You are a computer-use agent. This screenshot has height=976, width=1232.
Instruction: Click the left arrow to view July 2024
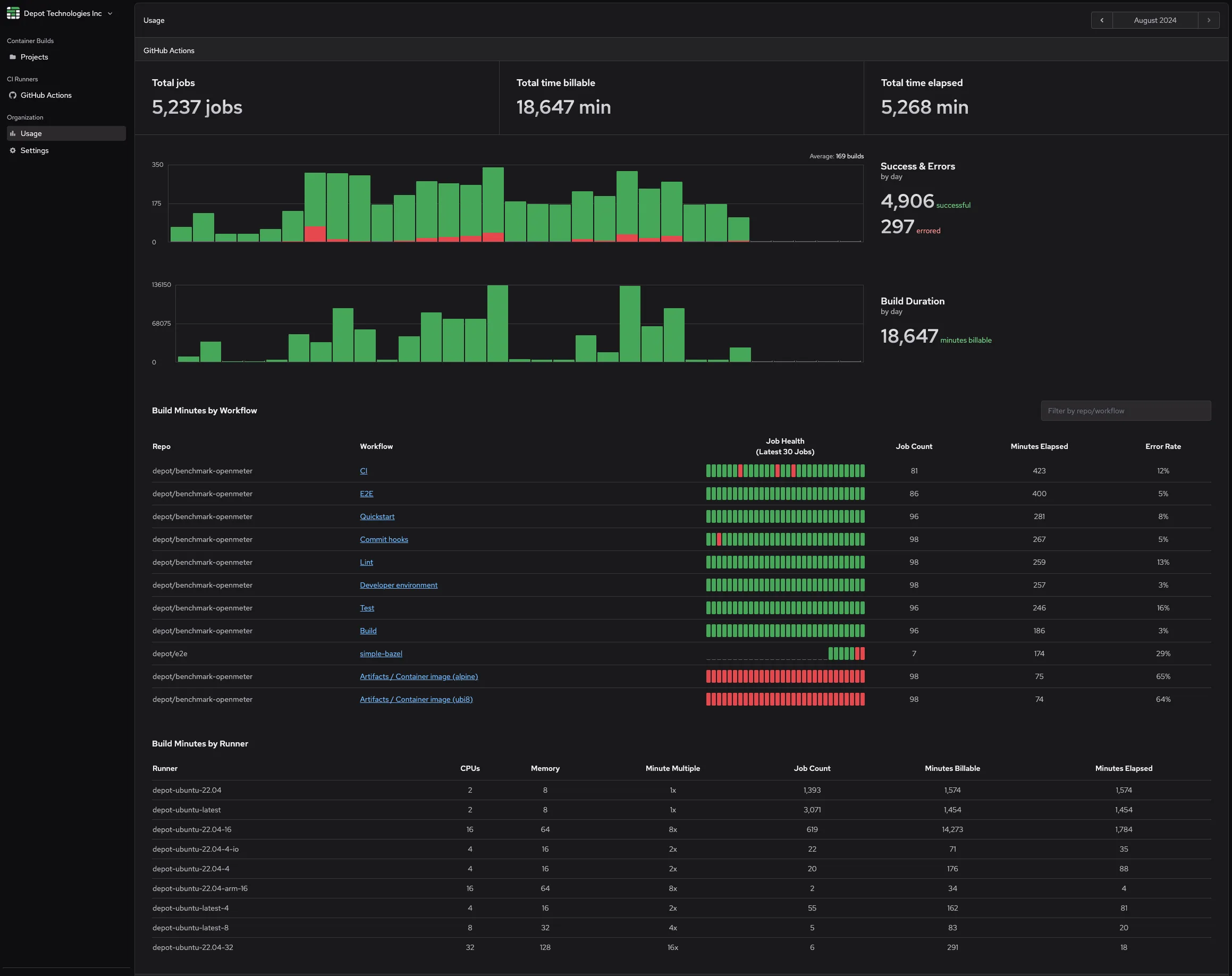tap(1102, 20)
